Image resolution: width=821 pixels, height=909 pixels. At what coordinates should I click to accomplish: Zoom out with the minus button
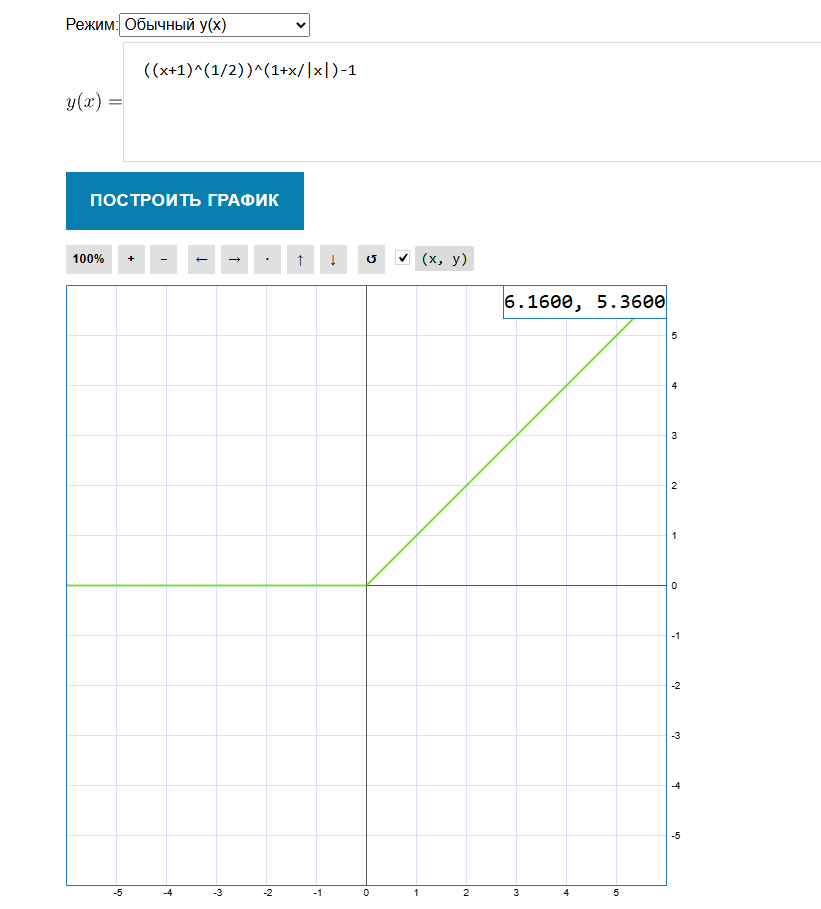[x=164, y=259]
